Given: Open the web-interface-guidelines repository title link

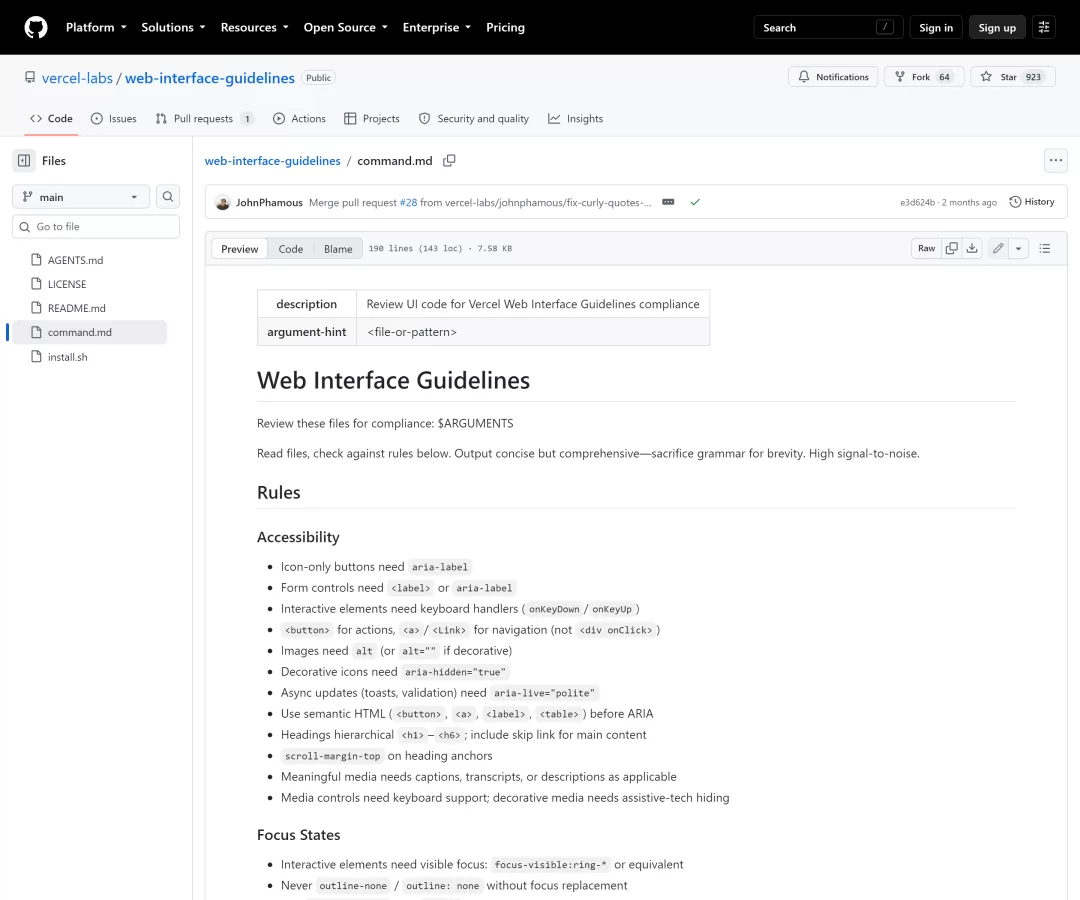Looking at the screenshot, I should coord(210,78).
